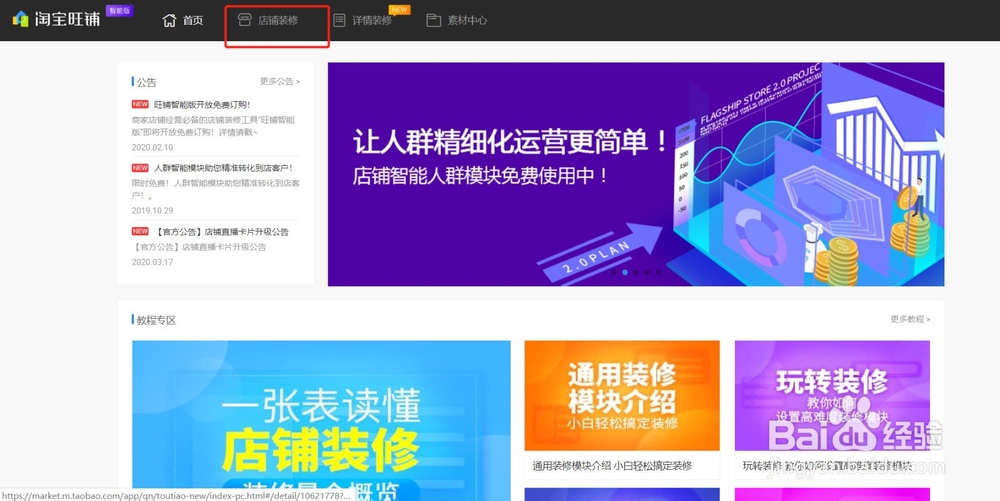This screenshot has height=501, width=1000.
Task: Click 更多教程 link
Action: coord(910,319)
